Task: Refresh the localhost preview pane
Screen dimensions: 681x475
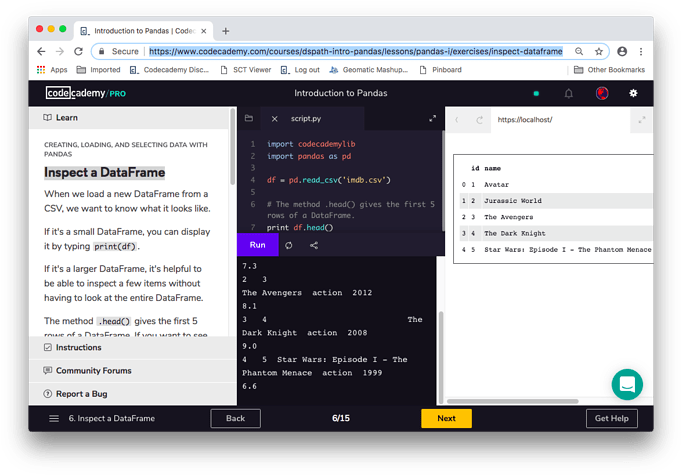Action: click(479, 119)
